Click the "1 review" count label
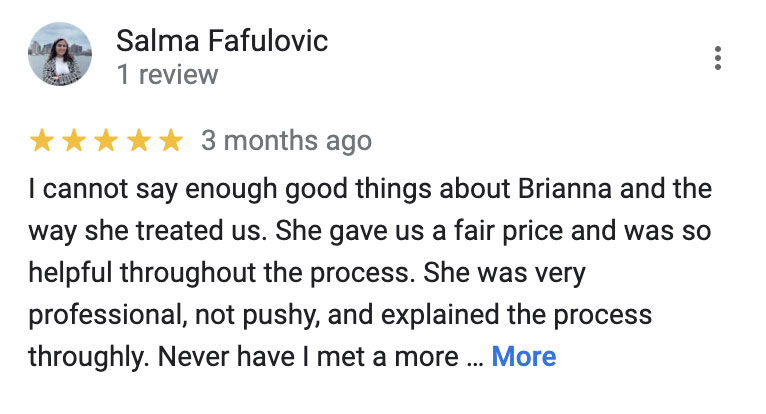Viewport: 766px width, 414px height. coord(168,75)
